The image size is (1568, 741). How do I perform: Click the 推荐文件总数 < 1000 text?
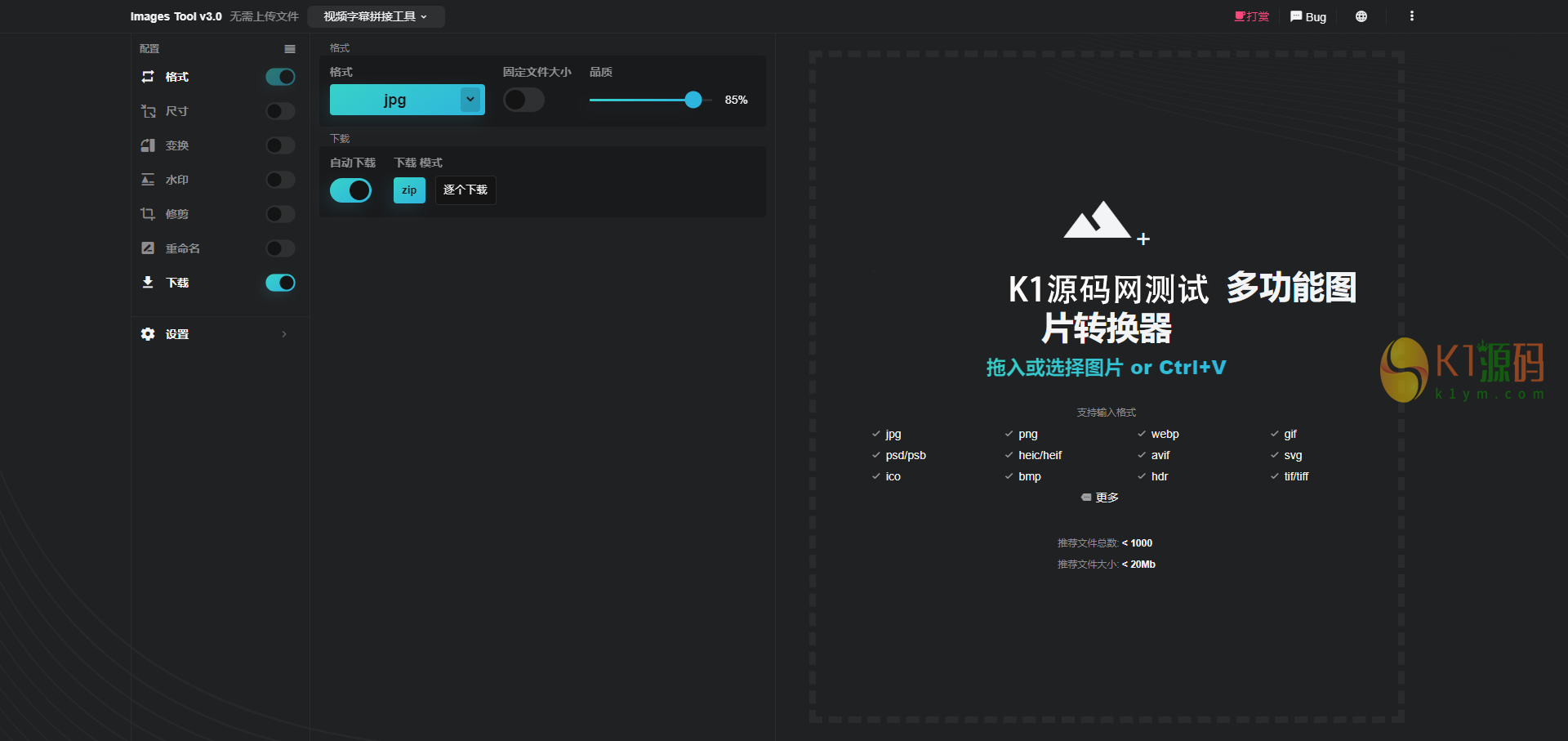click(1105, 543)
